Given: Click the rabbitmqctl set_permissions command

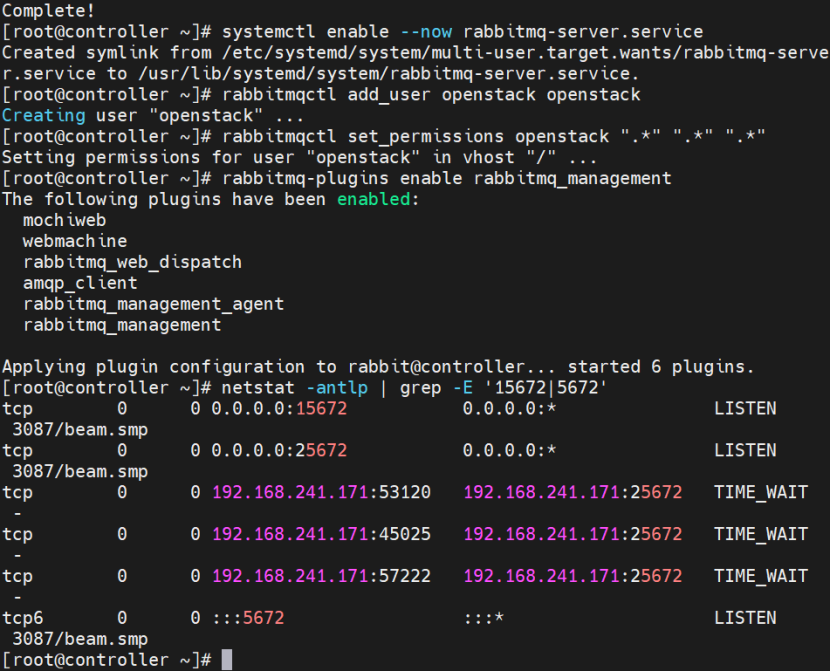Looking at the screenshot, I should (x=493, y=137).
